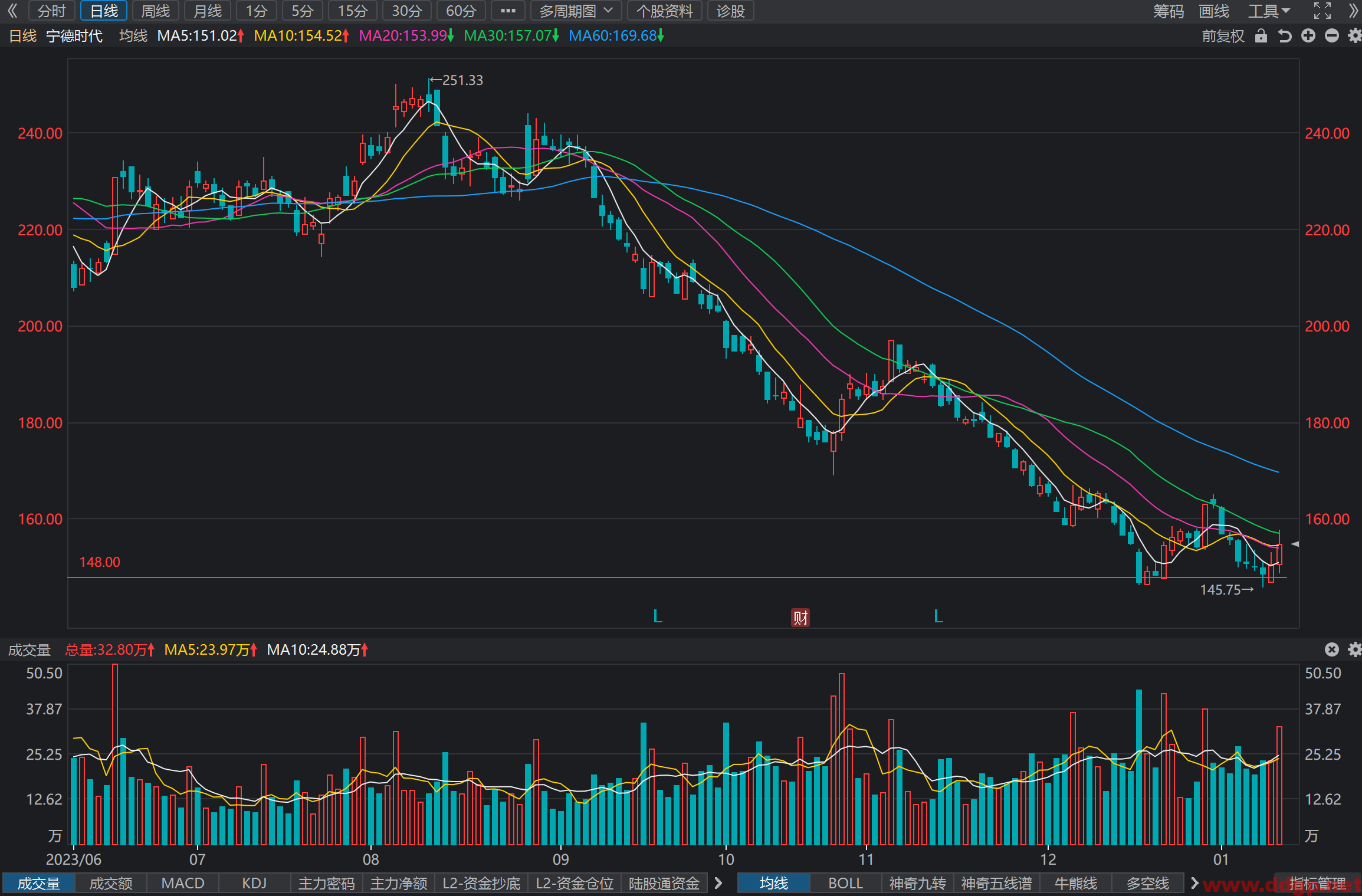Image resolution: width=1362 pixels, height=896 pixels.
Task: Click the undo arrow icon in chart header
Action: (1285, 36)
